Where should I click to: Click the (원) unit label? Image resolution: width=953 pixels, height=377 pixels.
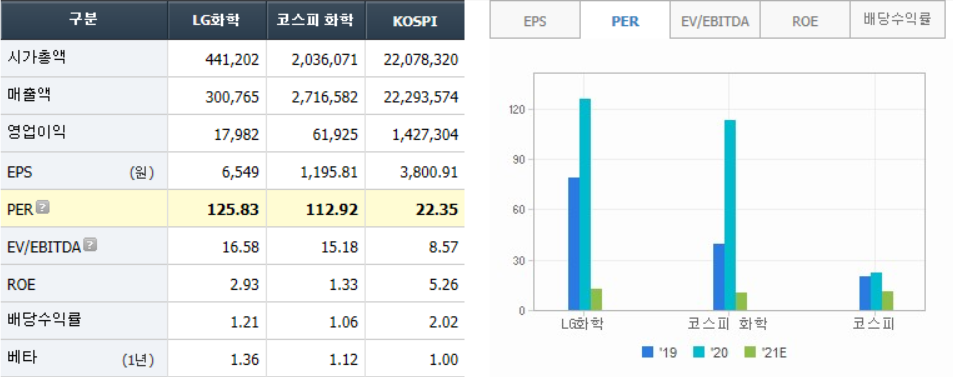(141, 173)
